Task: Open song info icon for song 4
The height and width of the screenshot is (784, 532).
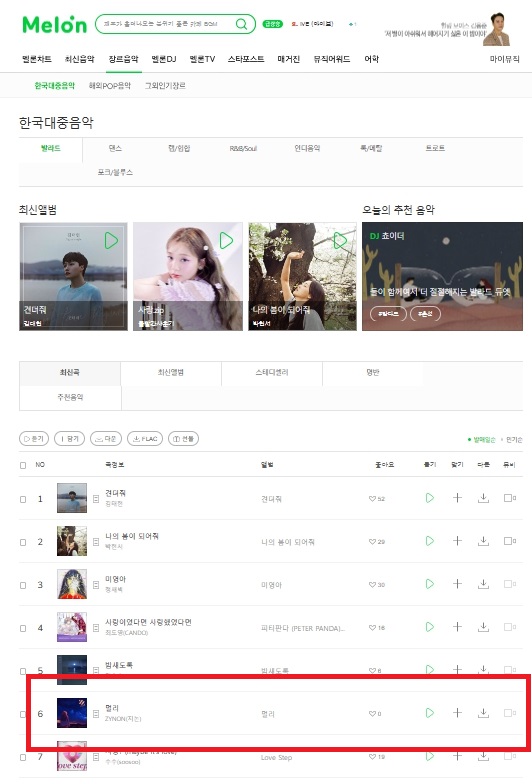Action: (x=96, y=628)
